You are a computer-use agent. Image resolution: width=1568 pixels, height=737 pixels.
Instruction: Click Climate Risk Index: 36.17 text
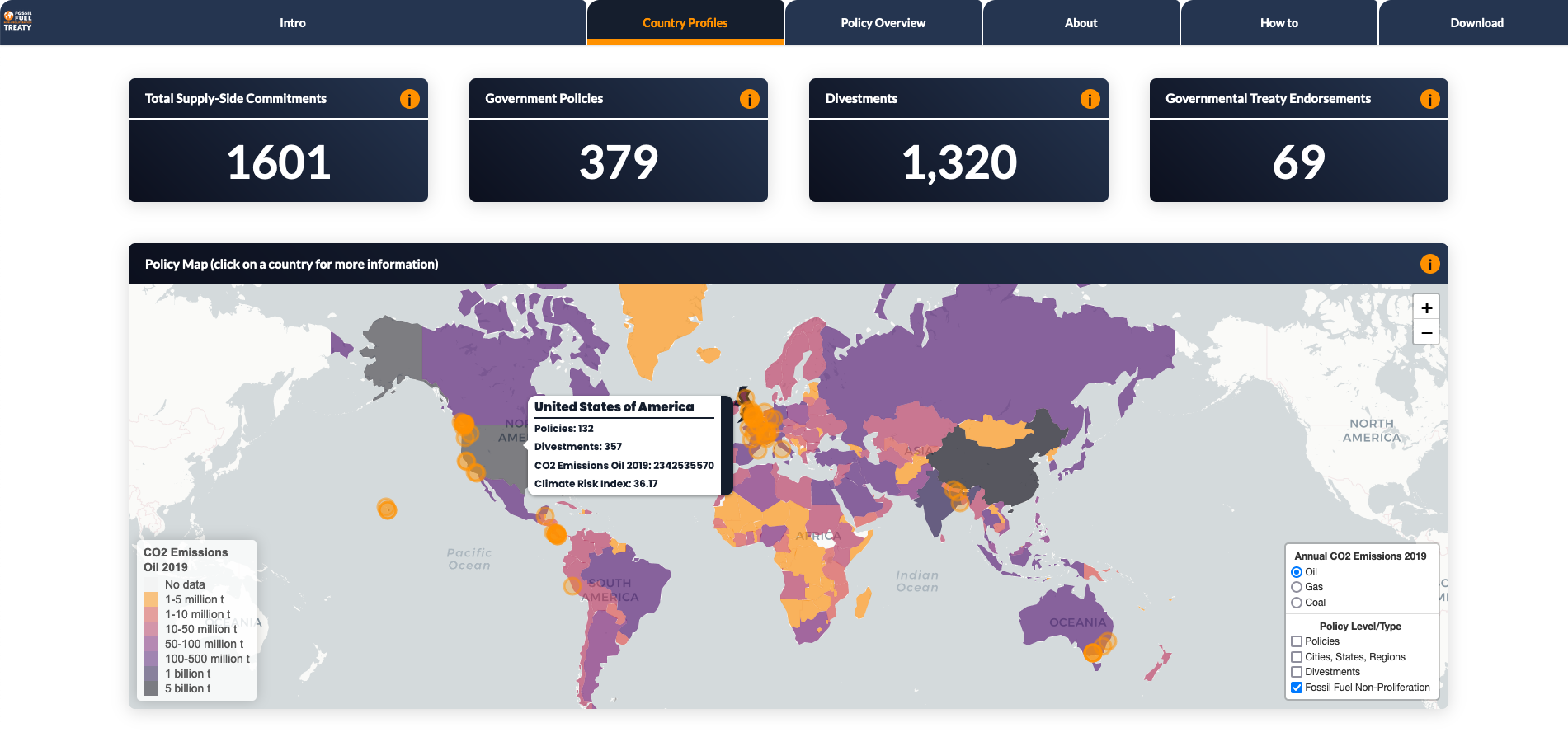[596, 484]
